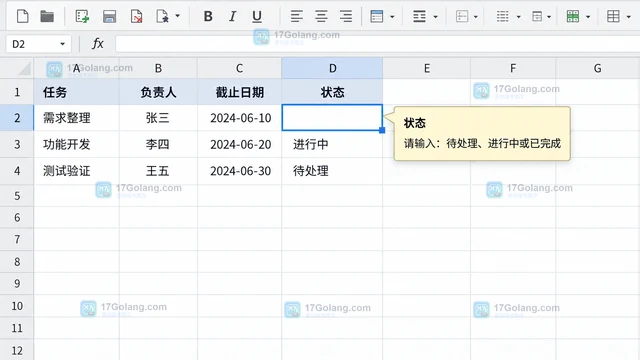Align cell text to the right
640x360 pixels.
346,16
